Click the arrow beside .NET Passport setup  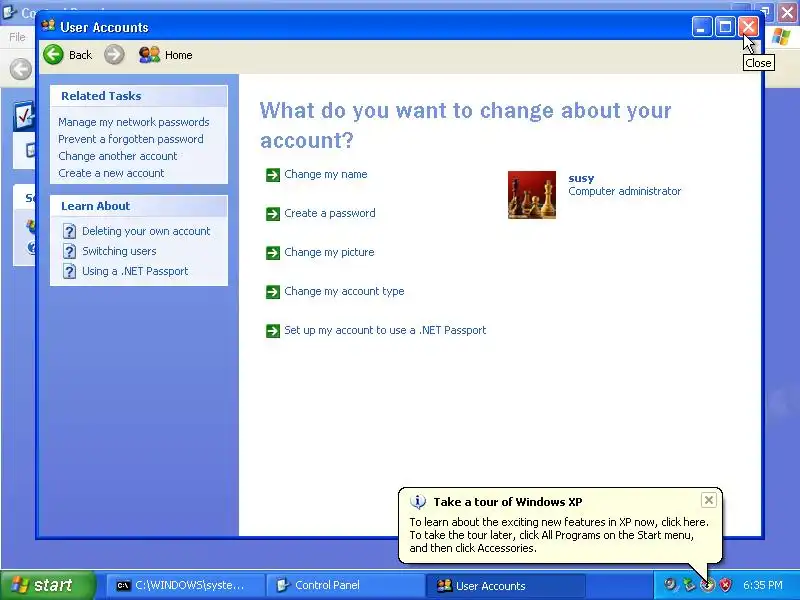273,331
